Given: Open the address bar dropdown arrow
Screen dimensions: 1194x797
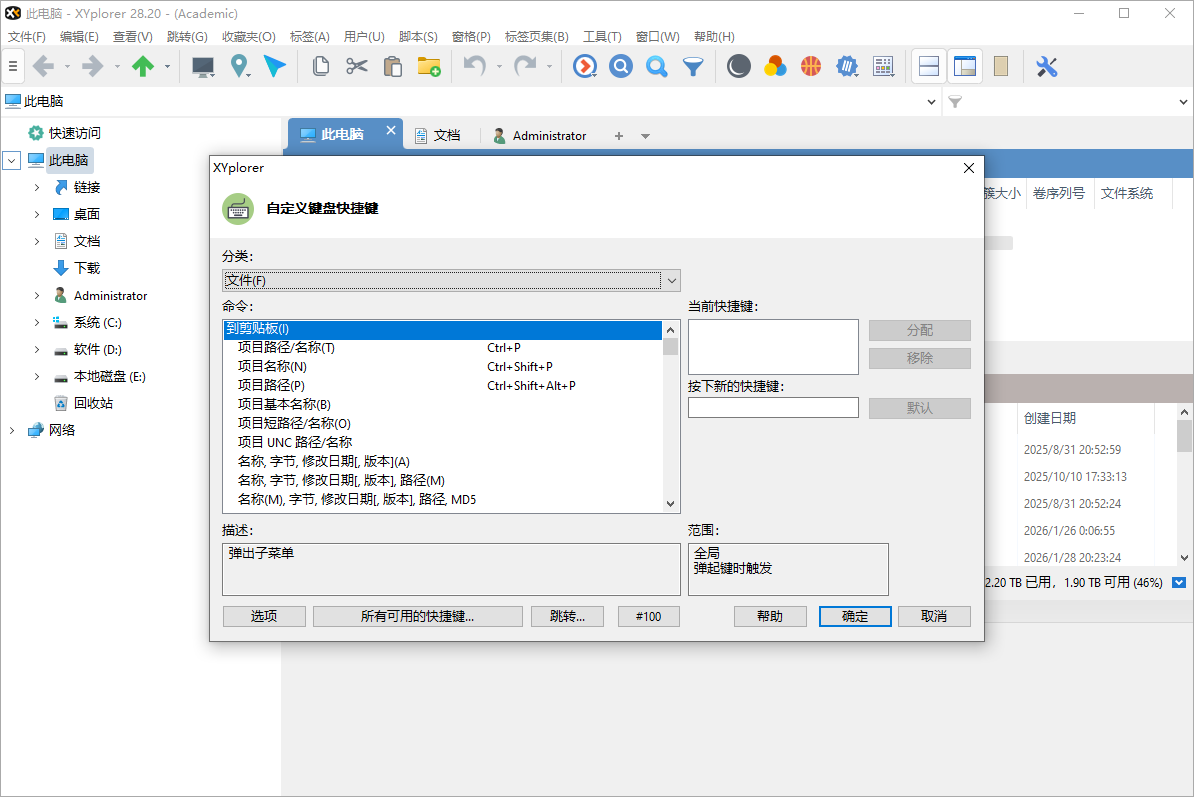Looking at the screenshot, I should [931, 101].
